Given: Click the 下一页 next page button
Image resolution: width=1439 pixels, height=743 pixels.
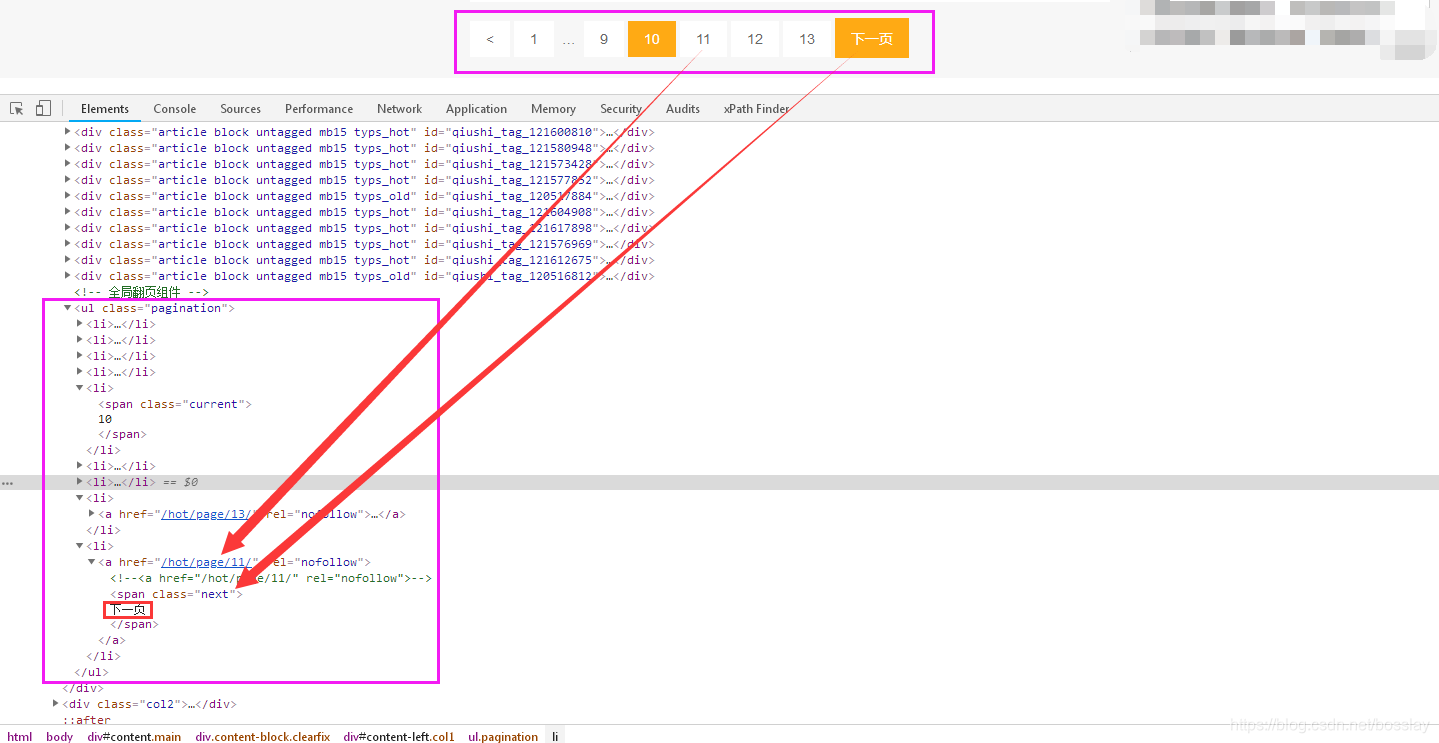Looking at the screenshot, I should [x=872, y=39].
